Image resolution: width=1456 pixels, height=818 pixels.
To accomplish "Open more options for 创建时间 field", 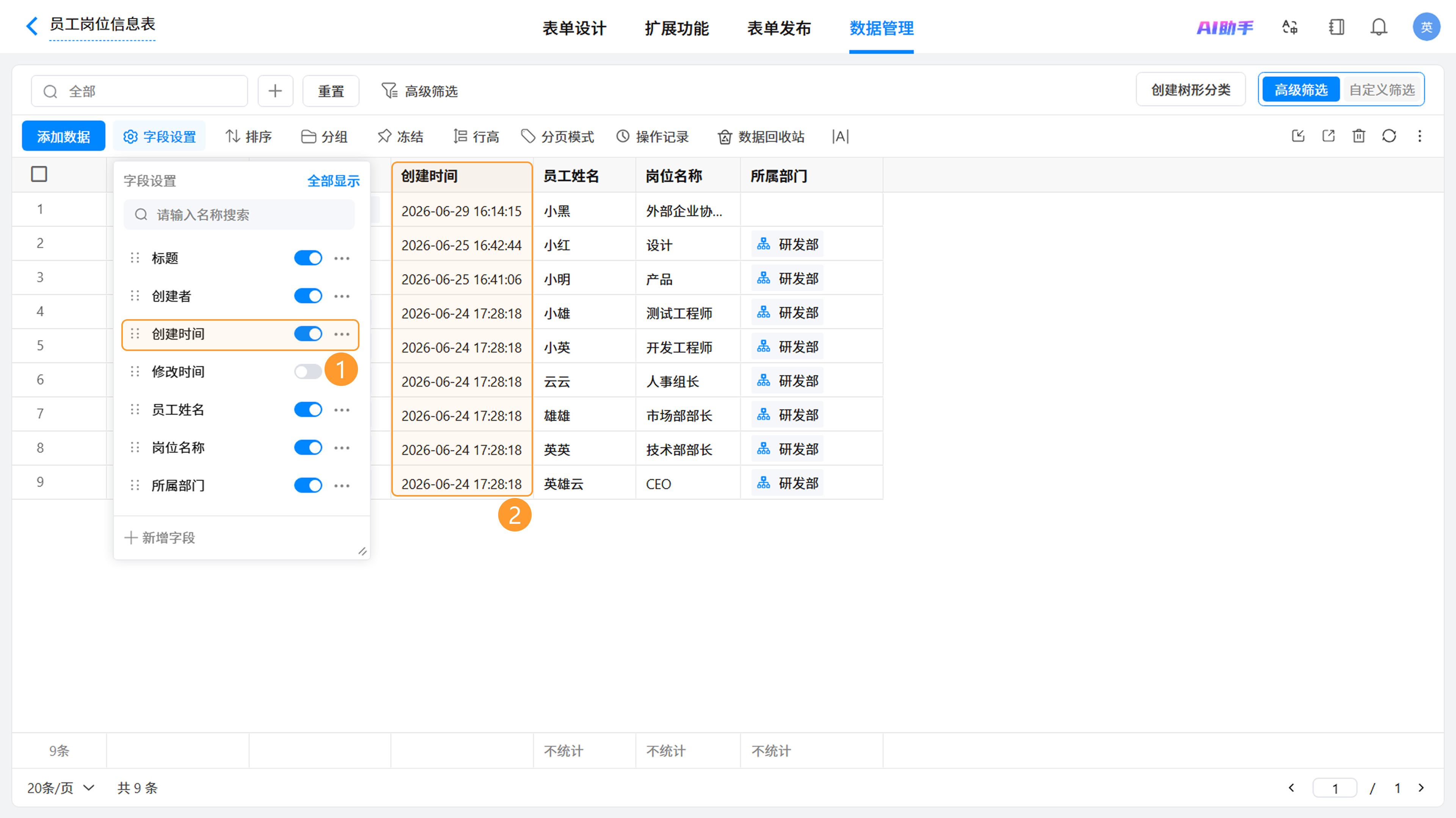I will 342,334.
